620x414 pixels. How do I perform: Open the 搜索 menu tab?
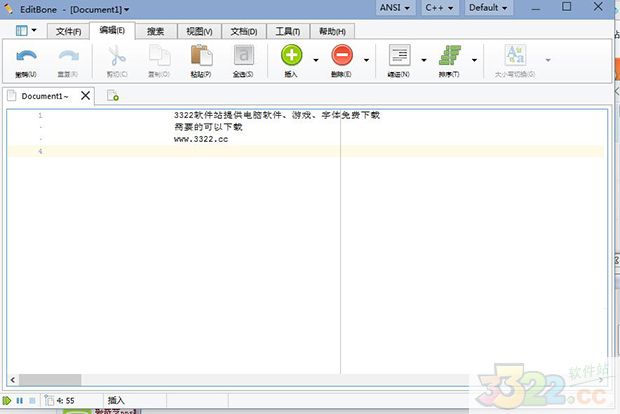tap(156, 31)
